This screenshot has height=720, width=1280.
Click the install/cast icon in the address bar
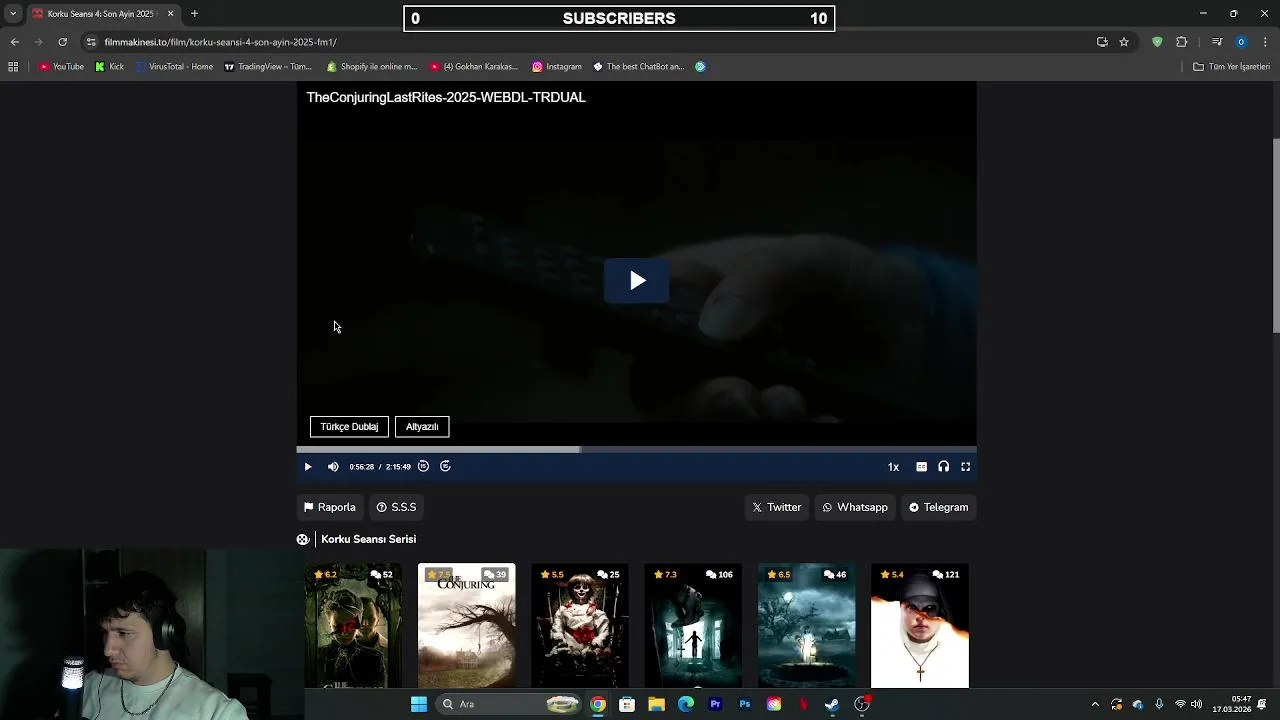[1102, 42]
